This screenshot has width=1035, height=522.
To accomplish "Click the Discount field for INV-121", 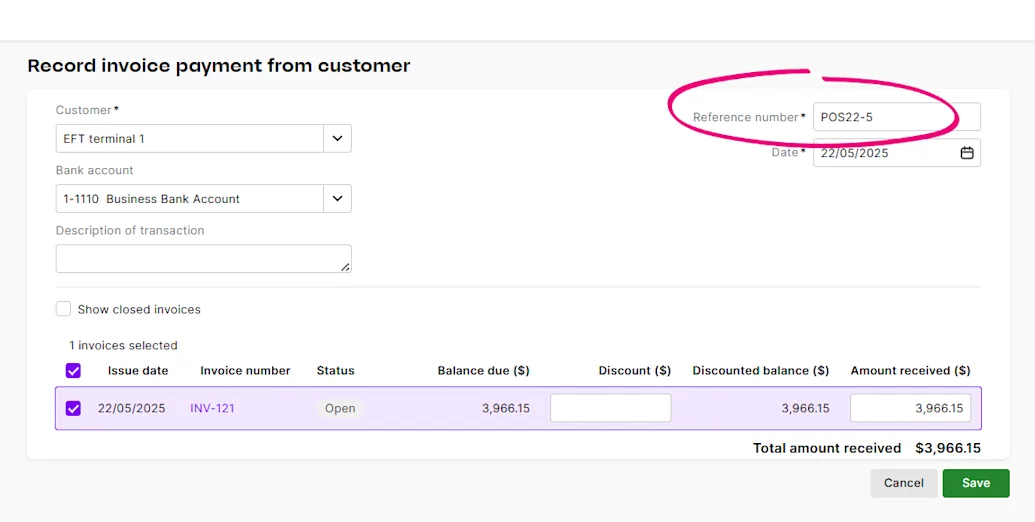I will click(x=611, y=408).
